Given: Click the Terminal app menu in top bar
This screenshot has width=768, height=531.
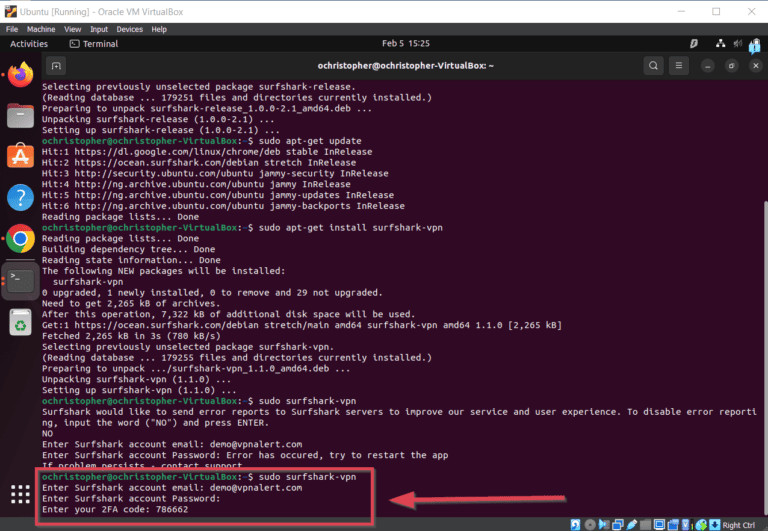Looking at the screenshot, I should 93,44.
